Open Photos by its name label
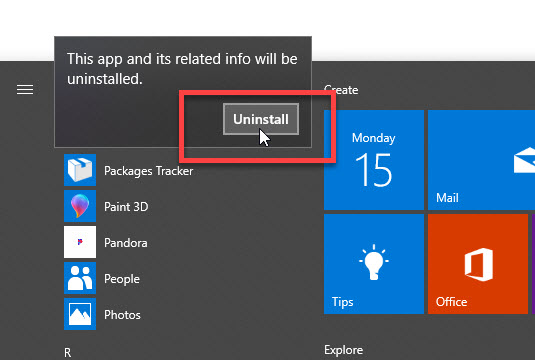Image resolution: width=535 pixels, height=360 pixels. point(122,315)
